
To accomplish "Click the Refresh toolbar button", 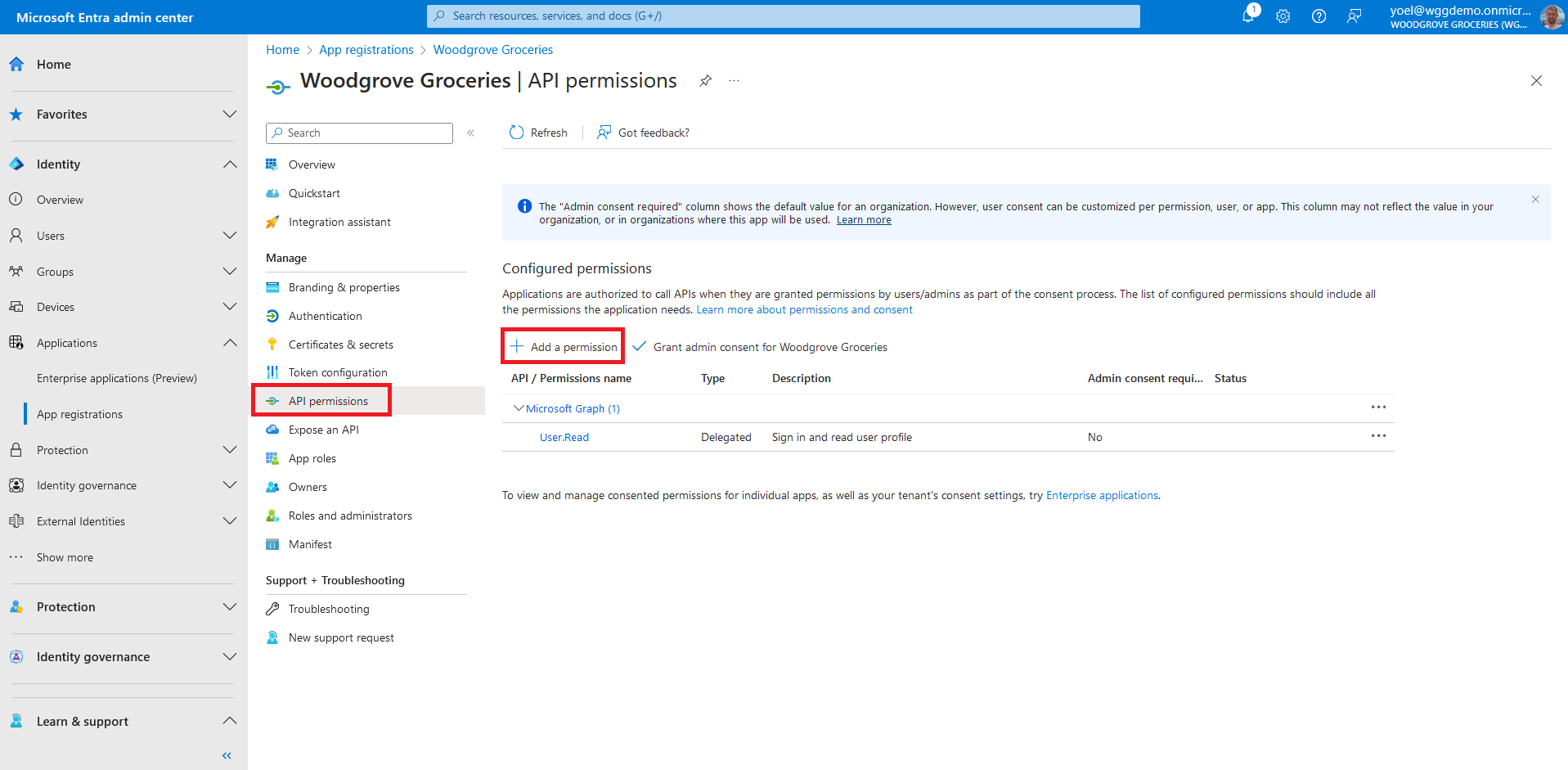I will point(538,133).
